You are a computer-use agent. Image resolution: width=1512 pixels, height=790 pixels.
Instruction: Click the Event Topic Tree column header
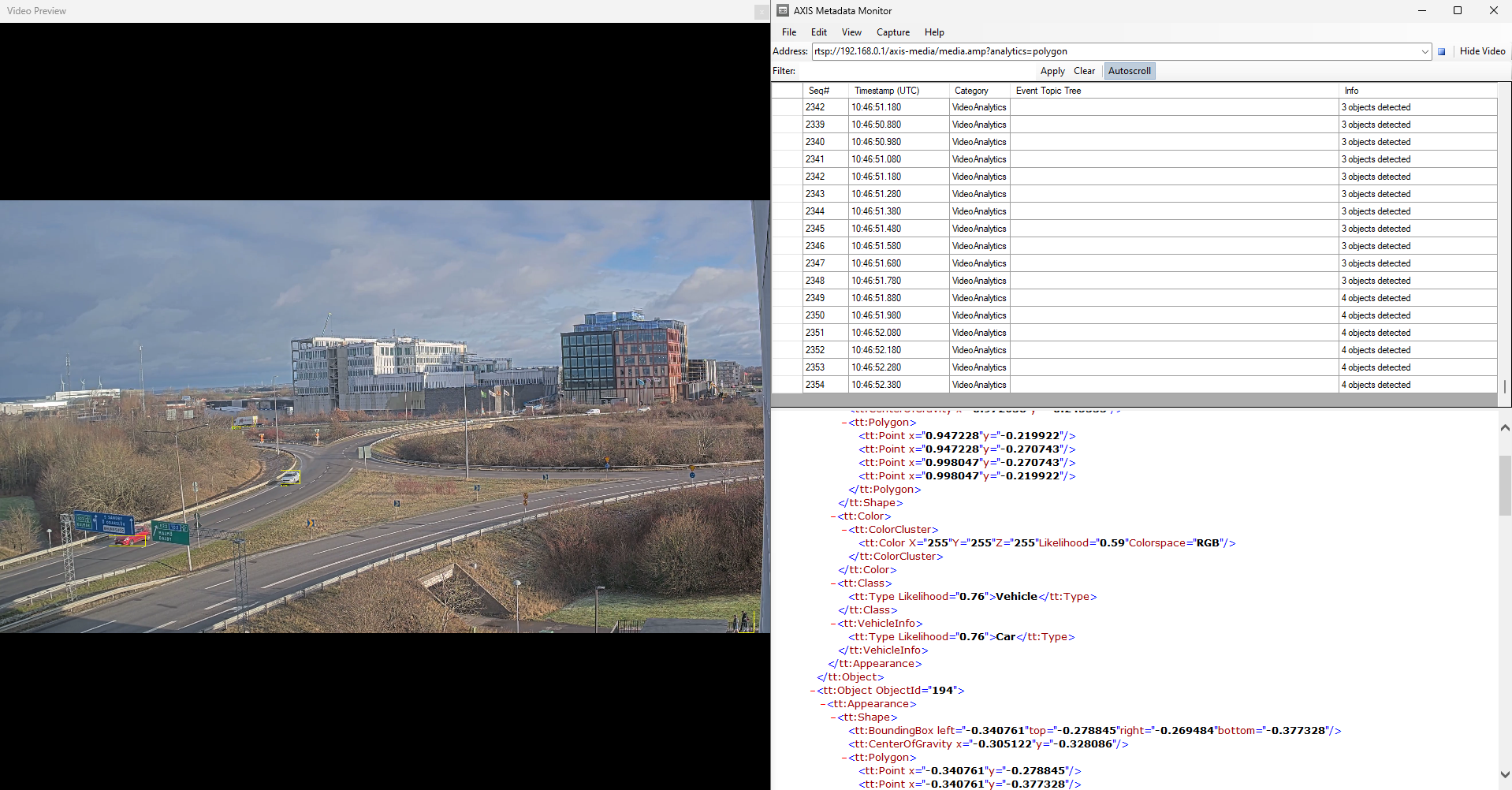pos(1174,91)
